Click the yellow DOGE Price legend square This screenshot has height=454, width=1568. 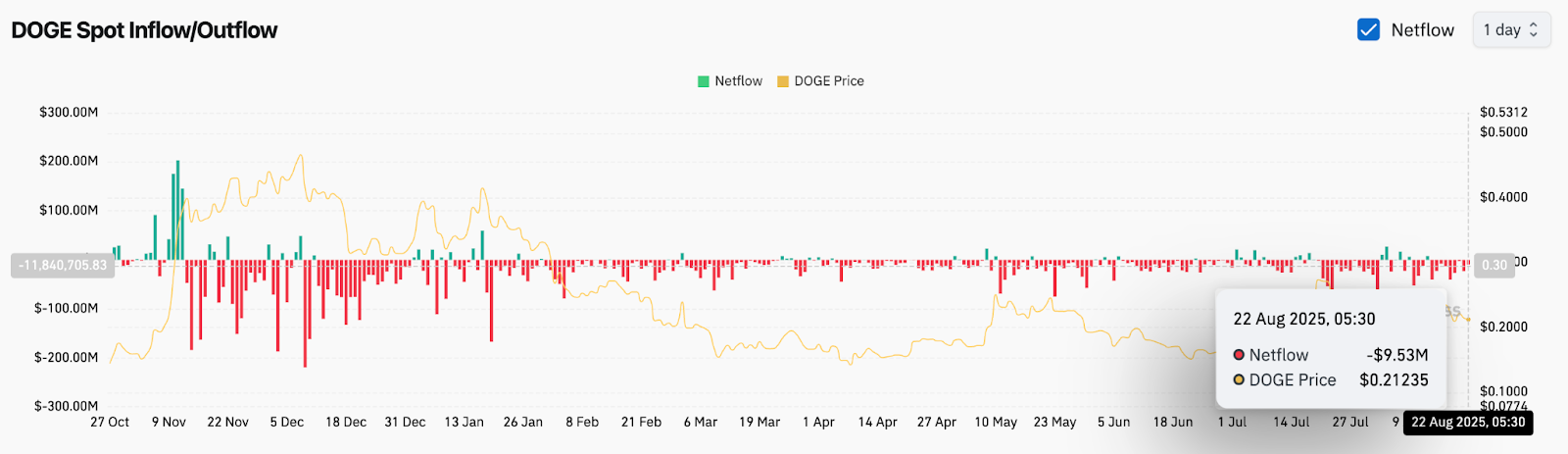click(783, 81)
